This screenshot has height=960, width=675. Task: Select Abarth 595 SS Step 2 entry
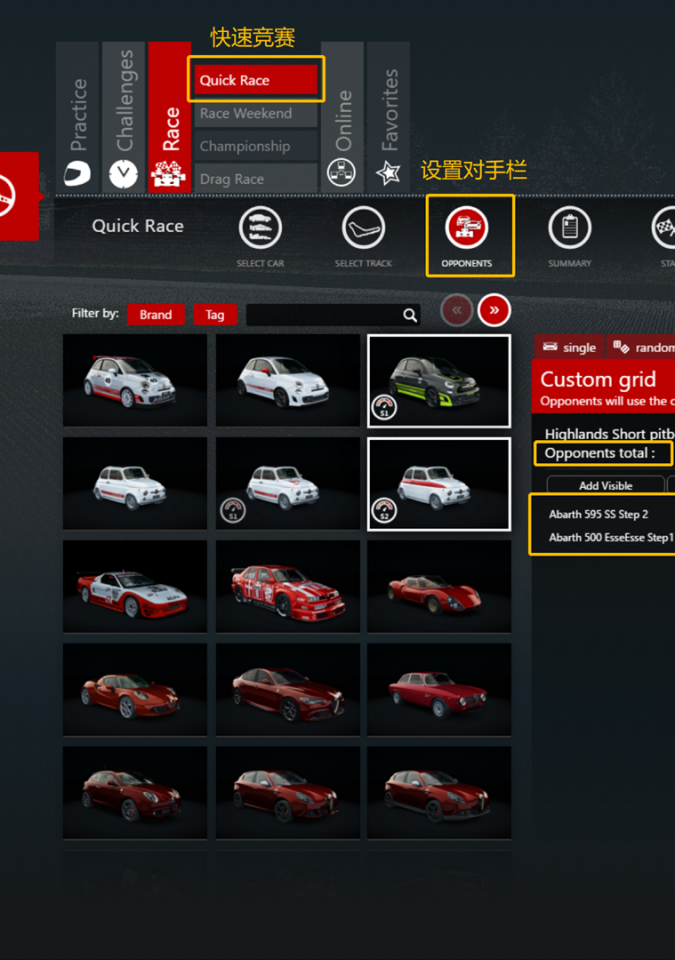coord(598,514)
